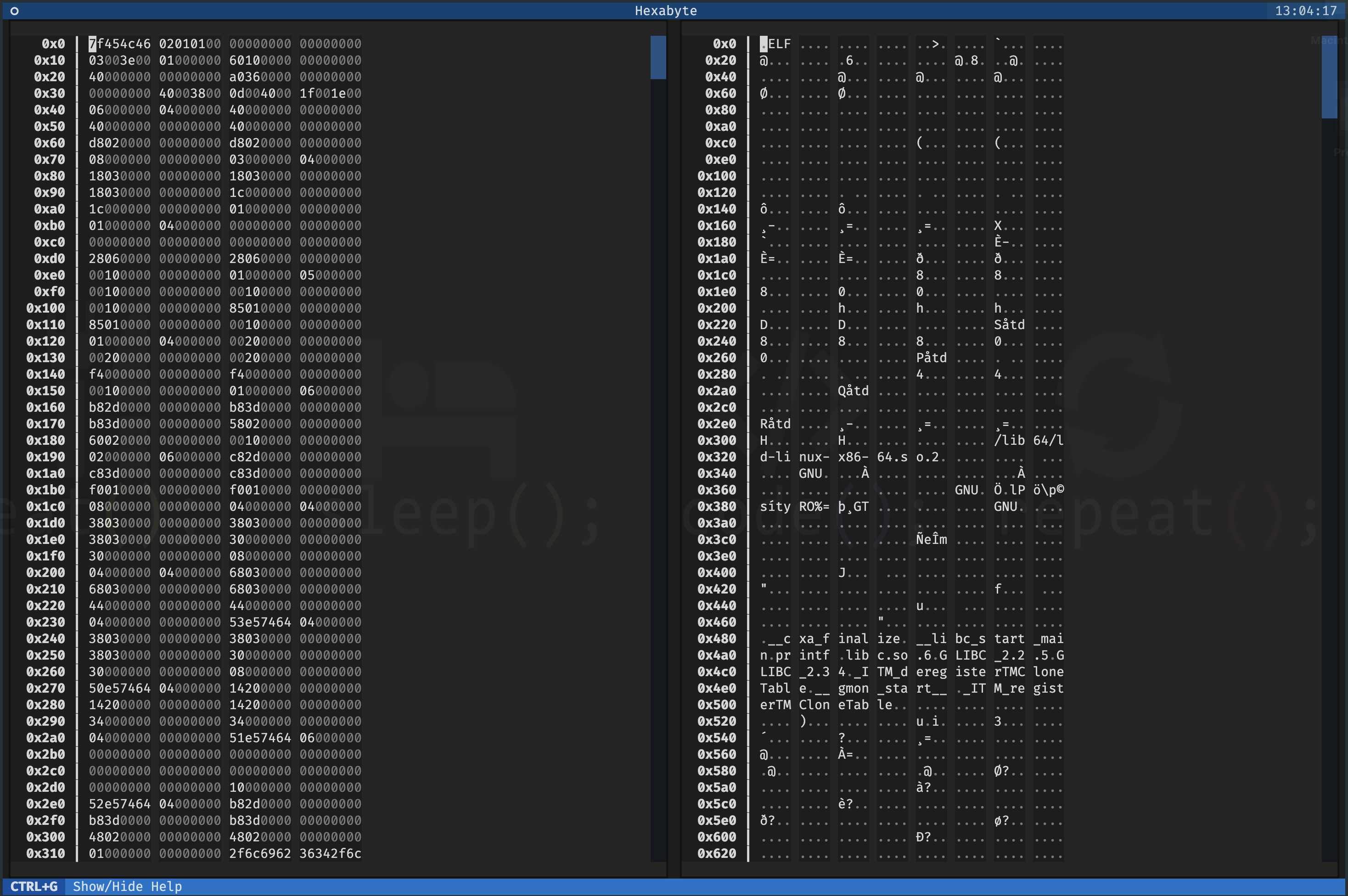
Task: Click the CTRL+G shortcut label
Action: (x=34, y=886)
